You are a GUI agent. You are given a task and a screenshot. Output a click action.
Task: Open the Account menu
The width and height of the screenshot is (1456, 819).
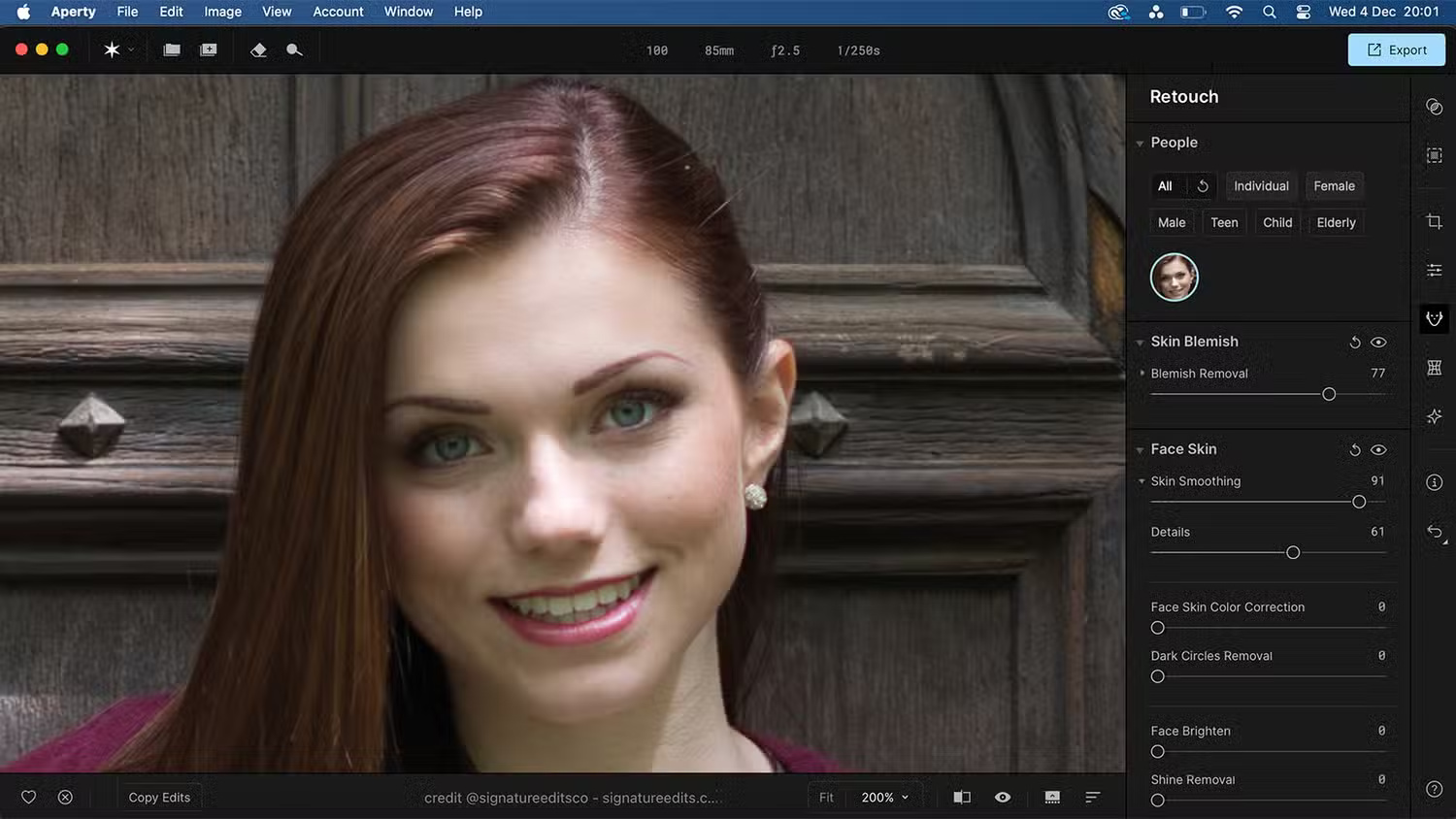[338, 12]
